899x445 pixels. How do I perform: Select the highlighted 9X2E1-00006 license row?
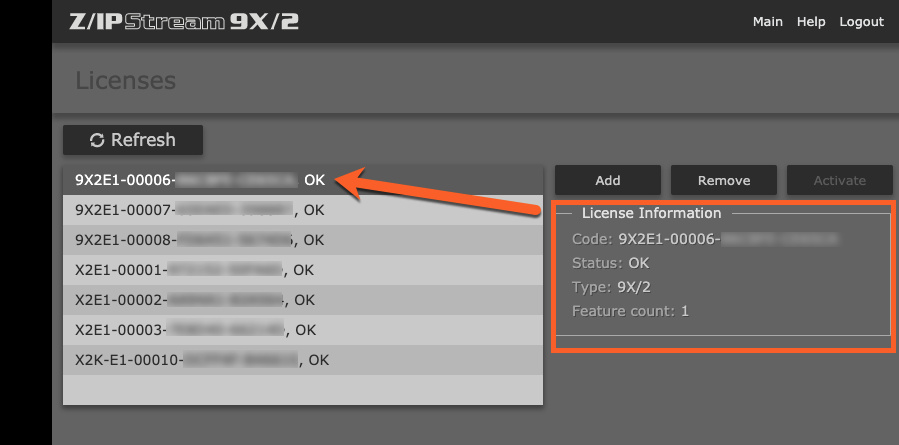[200, 180]
